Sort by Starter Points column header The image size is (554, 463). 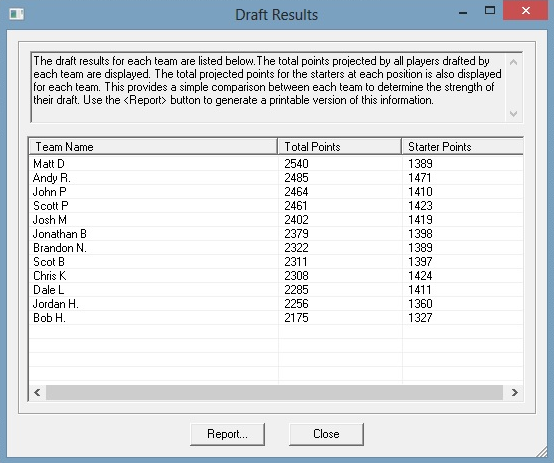(x=462, y=147)
